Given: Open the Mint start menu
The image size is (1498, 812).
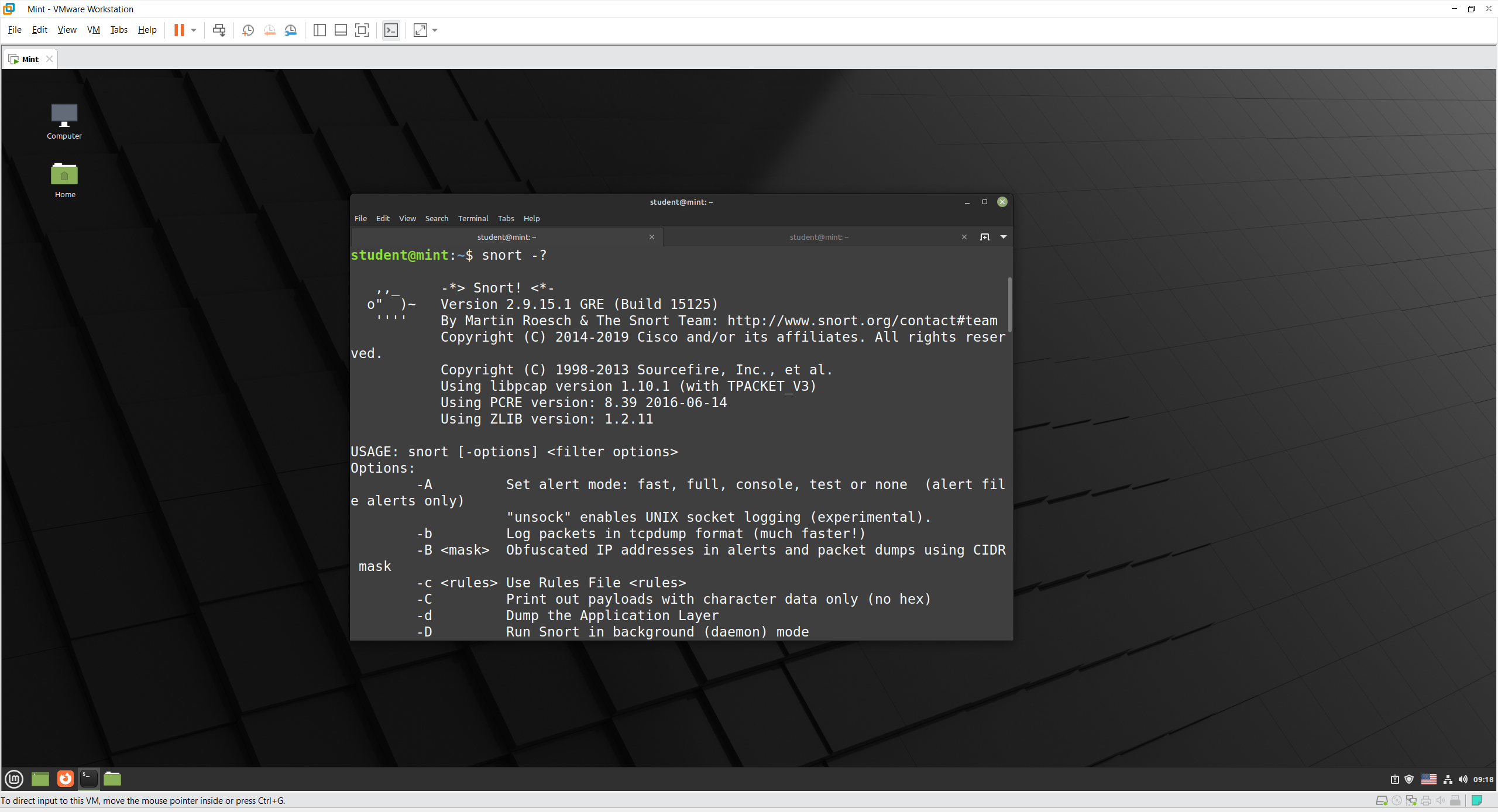Looking at the screenshot, I should pos(14,779).
